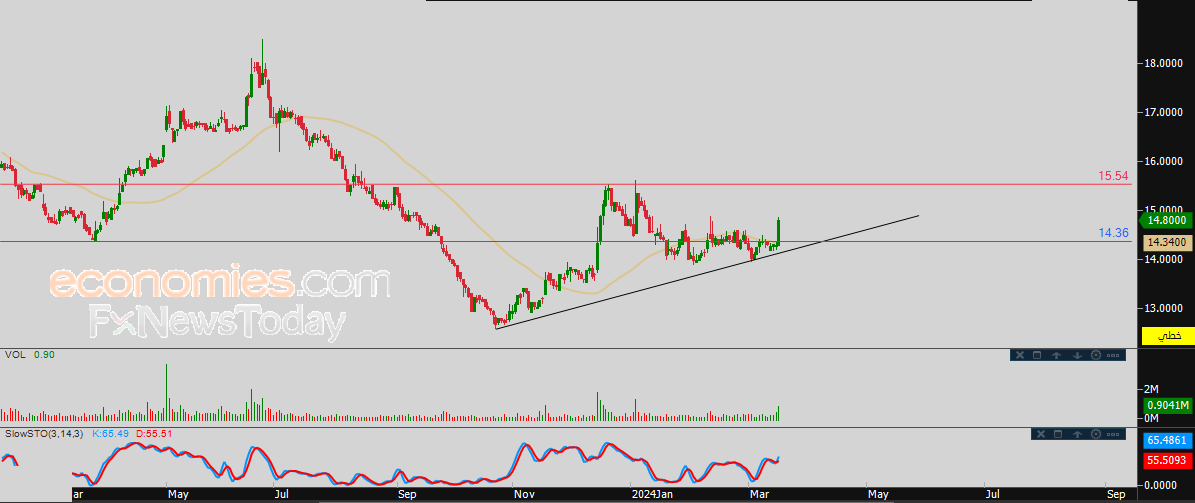1195x503 pixels.
Task: Click the VOL indicator title
Action: [14, 355]
